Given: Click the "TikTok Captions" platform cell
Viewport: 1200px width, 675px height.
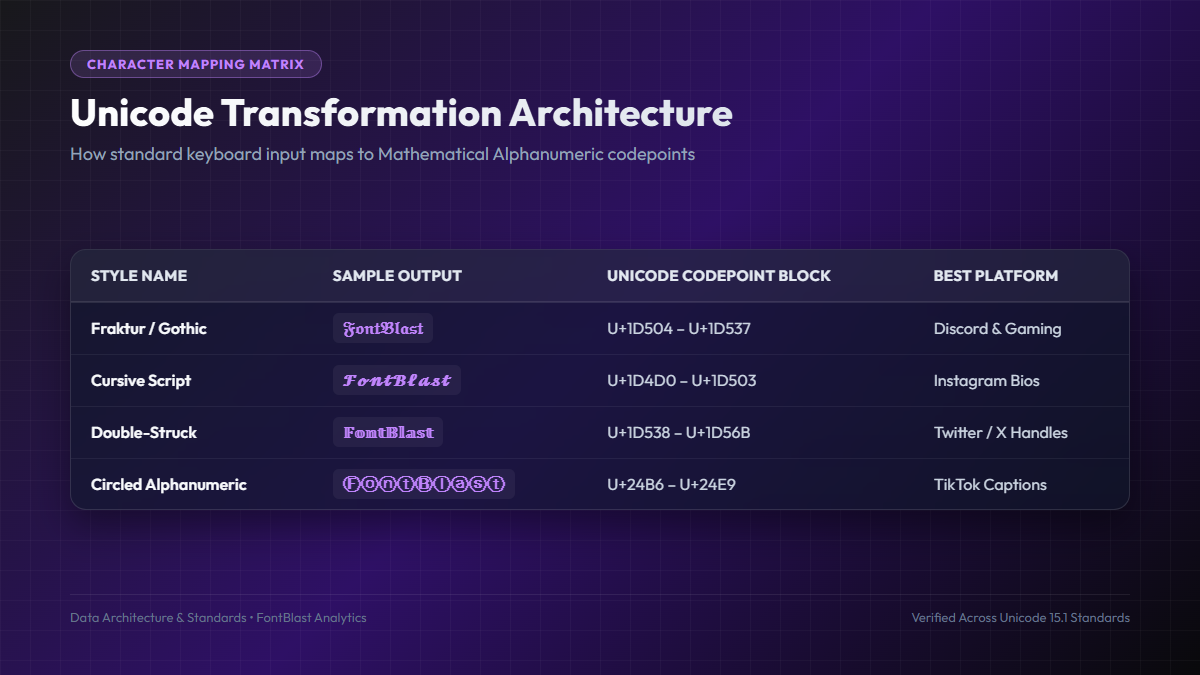Looking at the screenshot, I should 990,484.
